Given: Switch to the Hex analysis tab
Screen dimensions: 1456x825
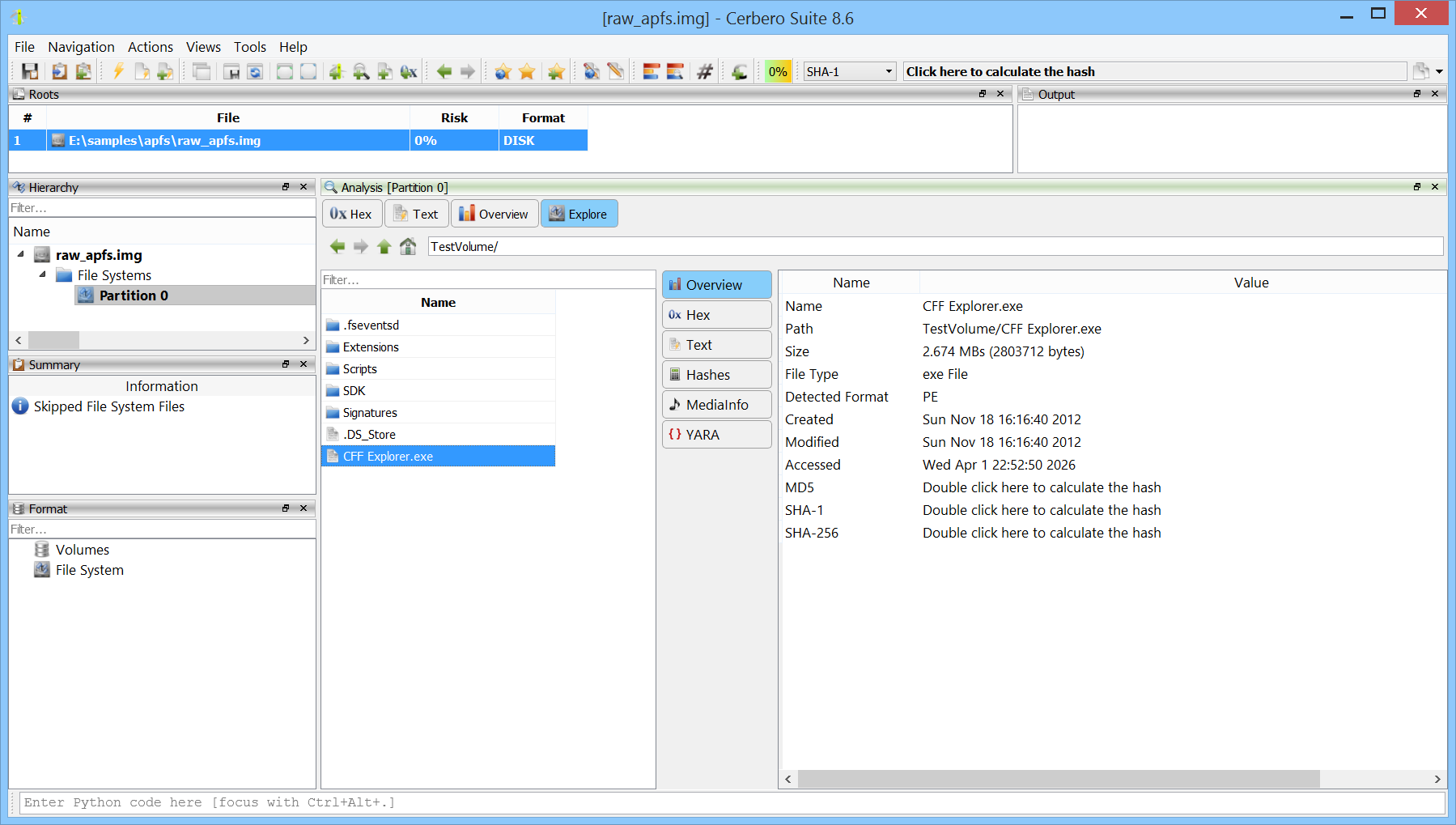Looking at the screenshot, I should 350,214.
